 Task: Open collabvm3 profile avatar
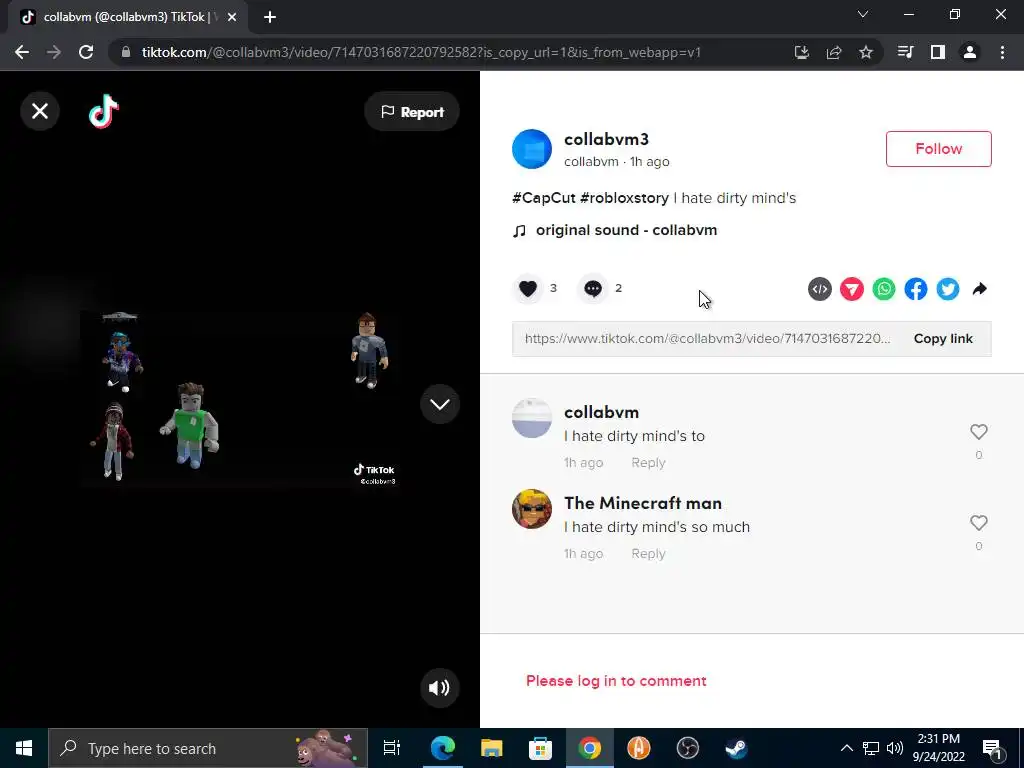coord(532,149)
